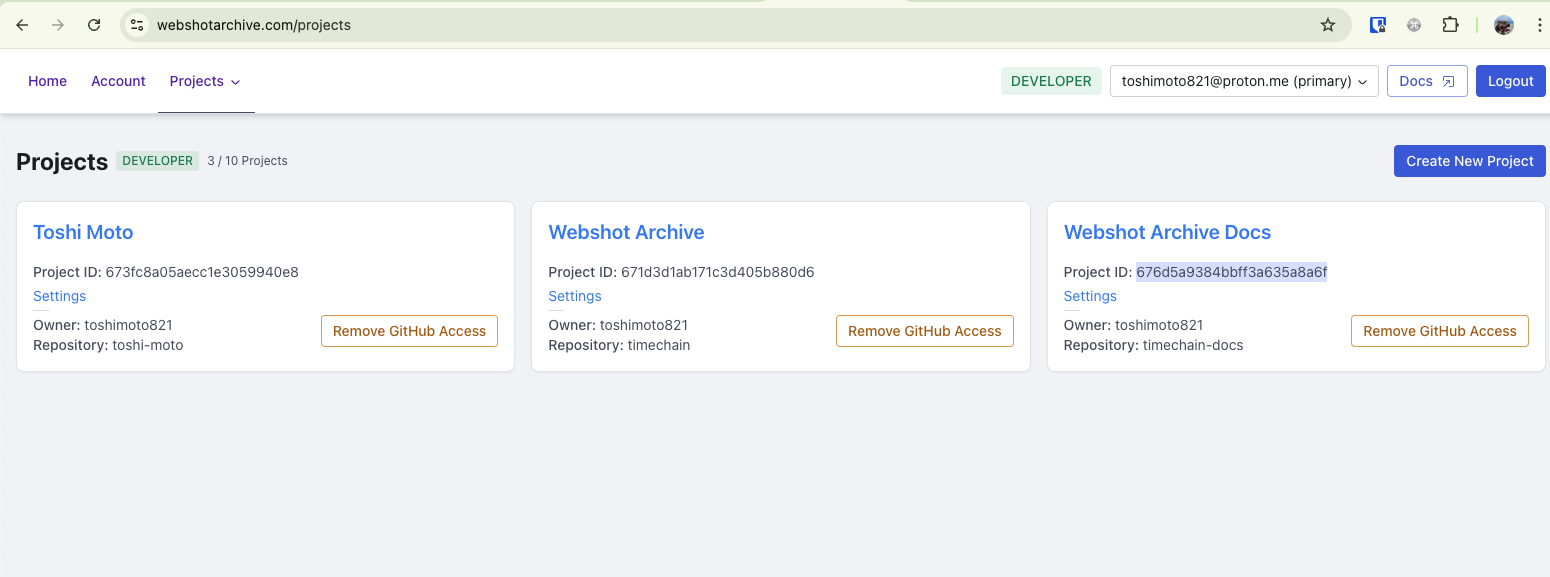Log out using the Logout button
The height and width of the screenshot is (577, 1550).
click(x=1510, y=81)
